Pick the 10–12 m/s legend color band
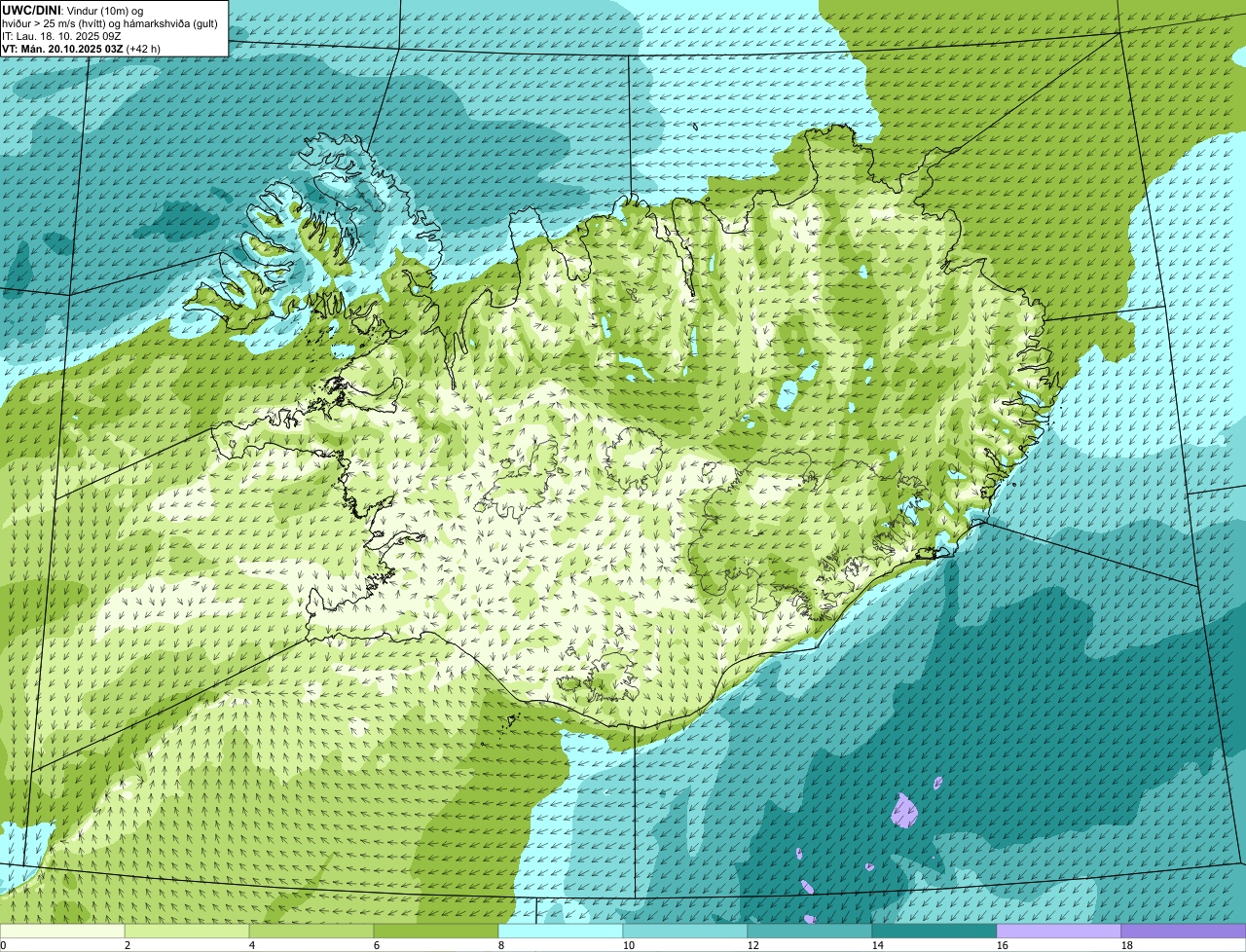 pos(685,931)
